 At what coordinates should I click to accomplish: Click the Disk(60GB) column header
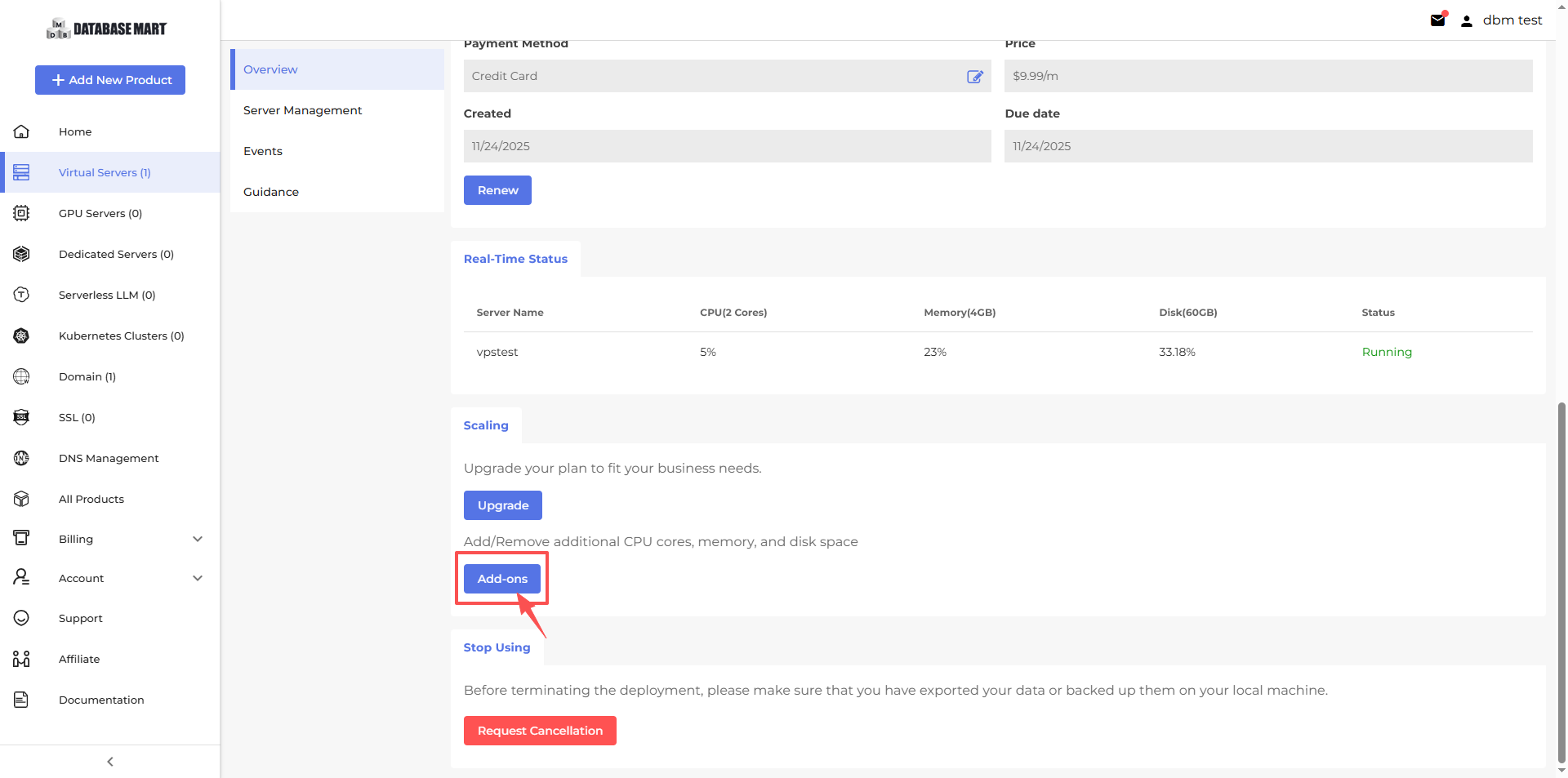point(1188,313)
